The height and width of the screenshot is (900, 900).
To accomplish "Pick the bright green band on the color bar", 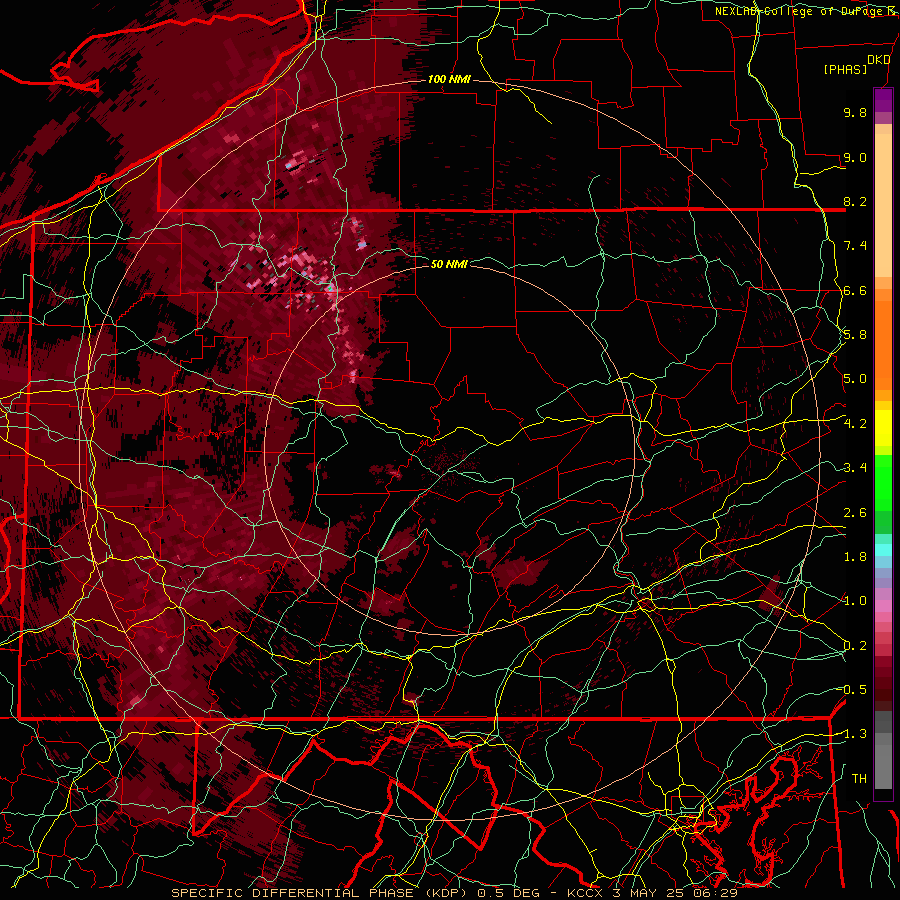I will 883,483.
